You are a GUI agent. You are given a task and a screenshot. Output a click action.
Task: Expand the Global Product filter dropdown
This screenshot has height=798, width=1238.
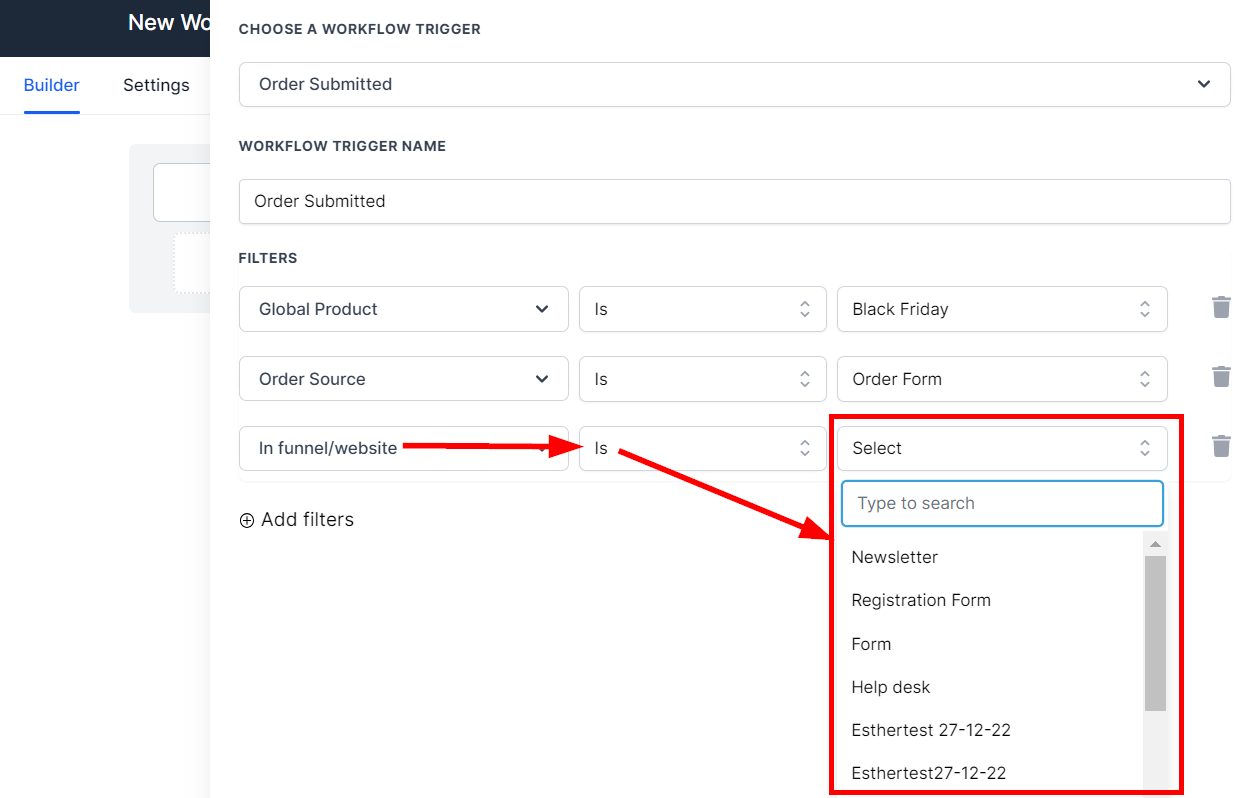(x=403, y=309)
